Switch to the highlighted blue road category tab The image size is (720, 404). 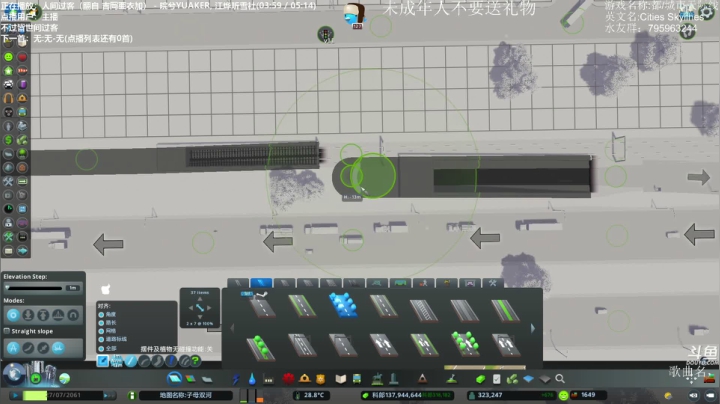[261, 283]
